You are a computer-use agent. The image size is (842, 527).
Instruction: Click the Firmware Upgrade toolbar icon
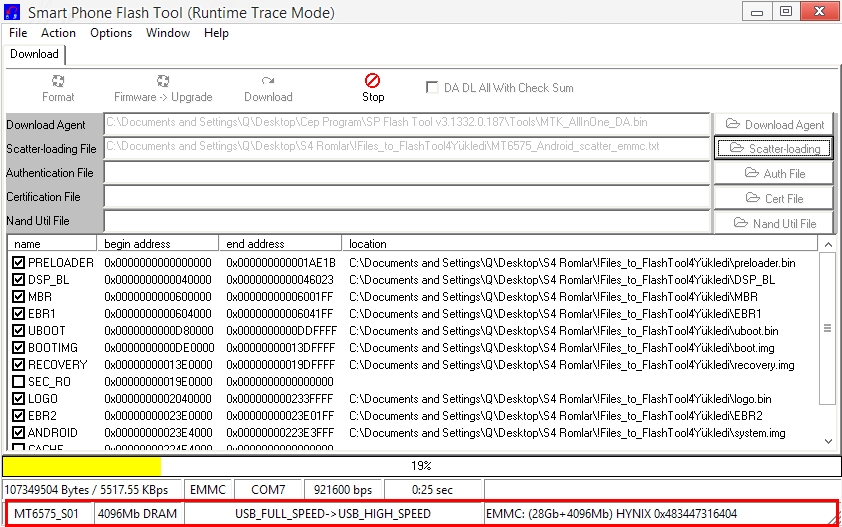click(x=163, y=88)
